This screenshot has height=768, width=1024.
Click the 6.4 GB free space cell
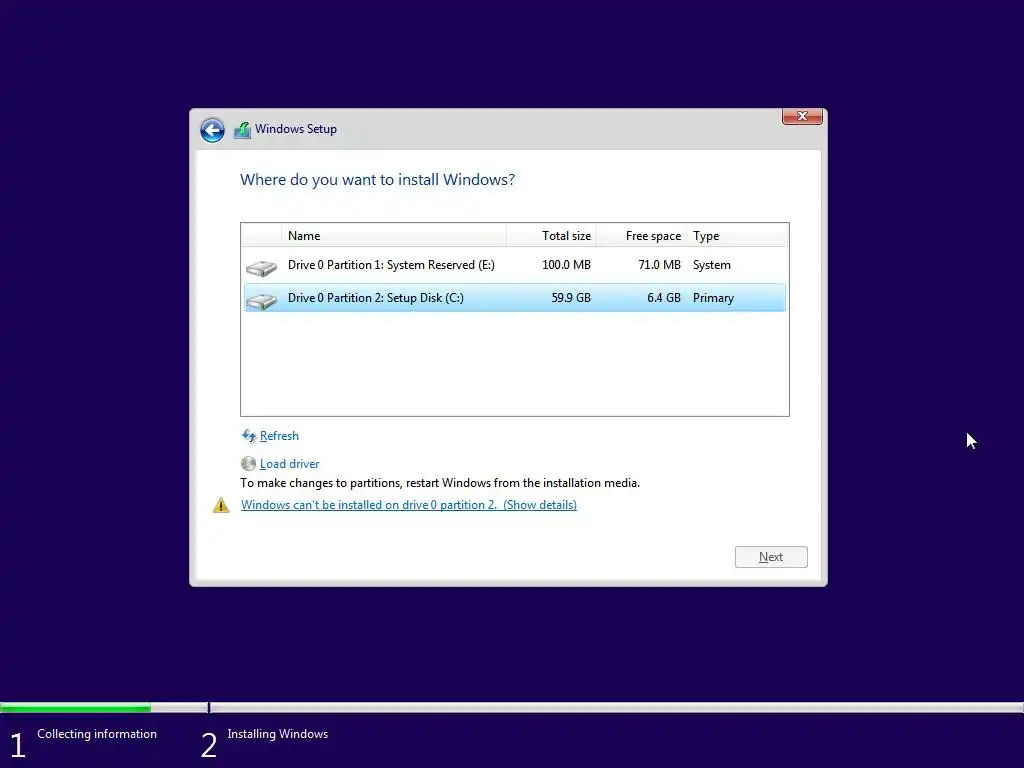[664, 298]
